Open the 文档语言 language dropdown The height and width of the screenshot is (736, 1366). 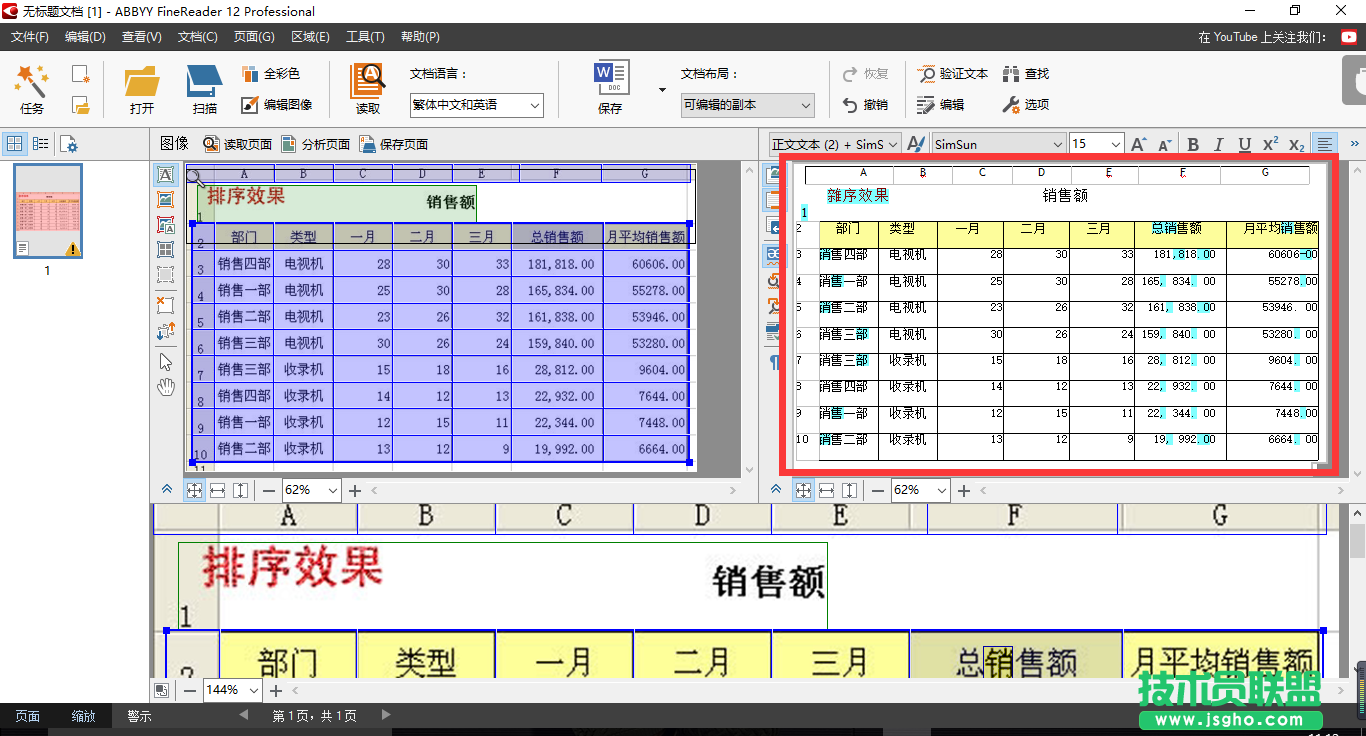[476, 105]
